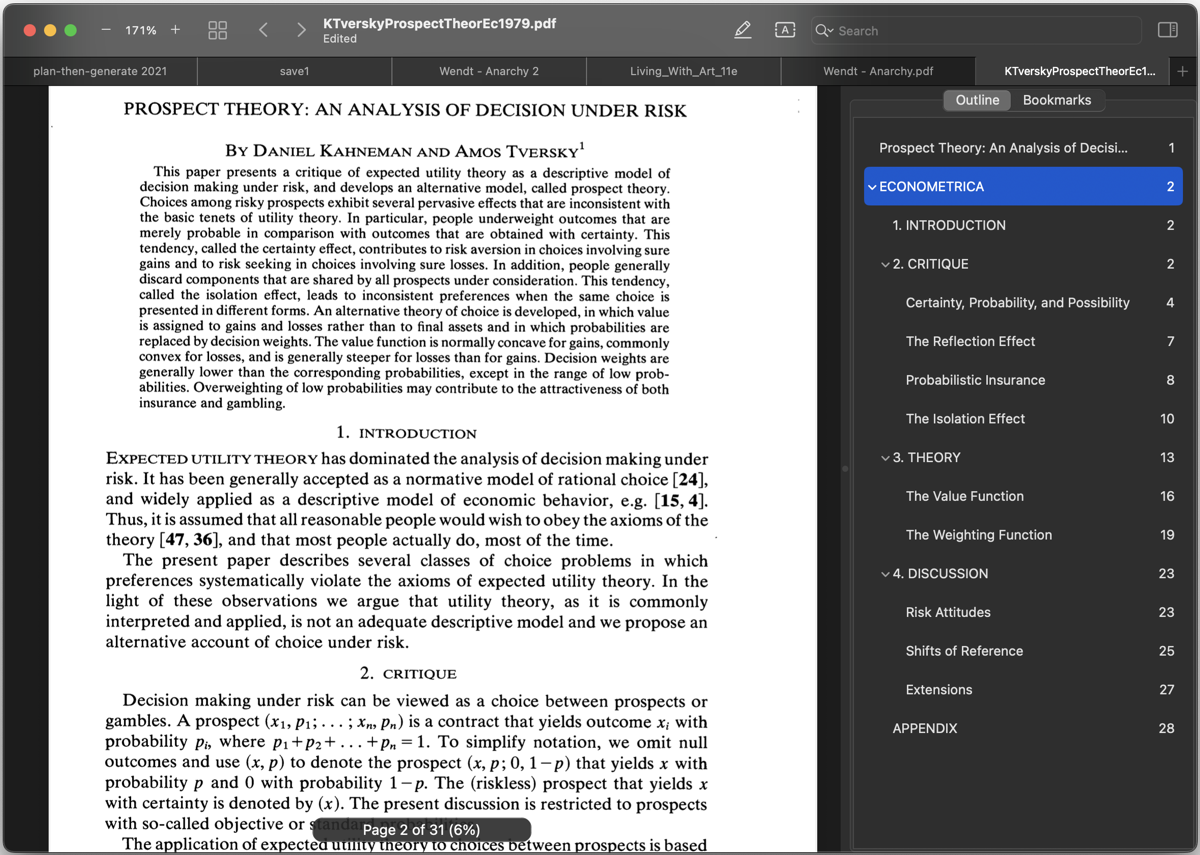Click the 2. CRITIQUE outline label

[930, 264]
